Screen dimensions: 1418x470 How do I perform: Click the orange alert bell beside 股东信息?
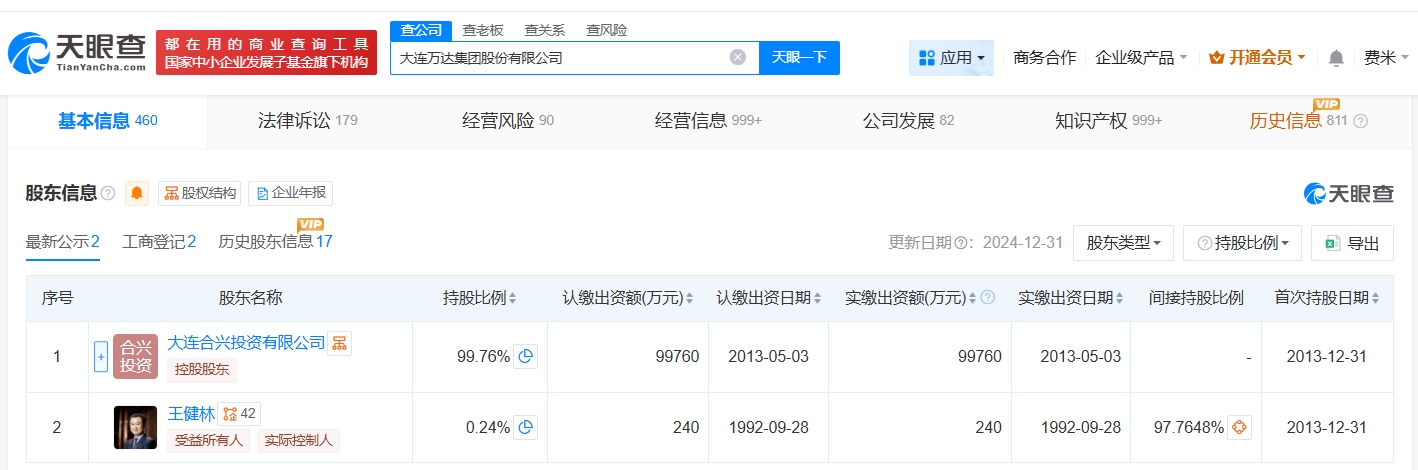[x=137, y=193]
